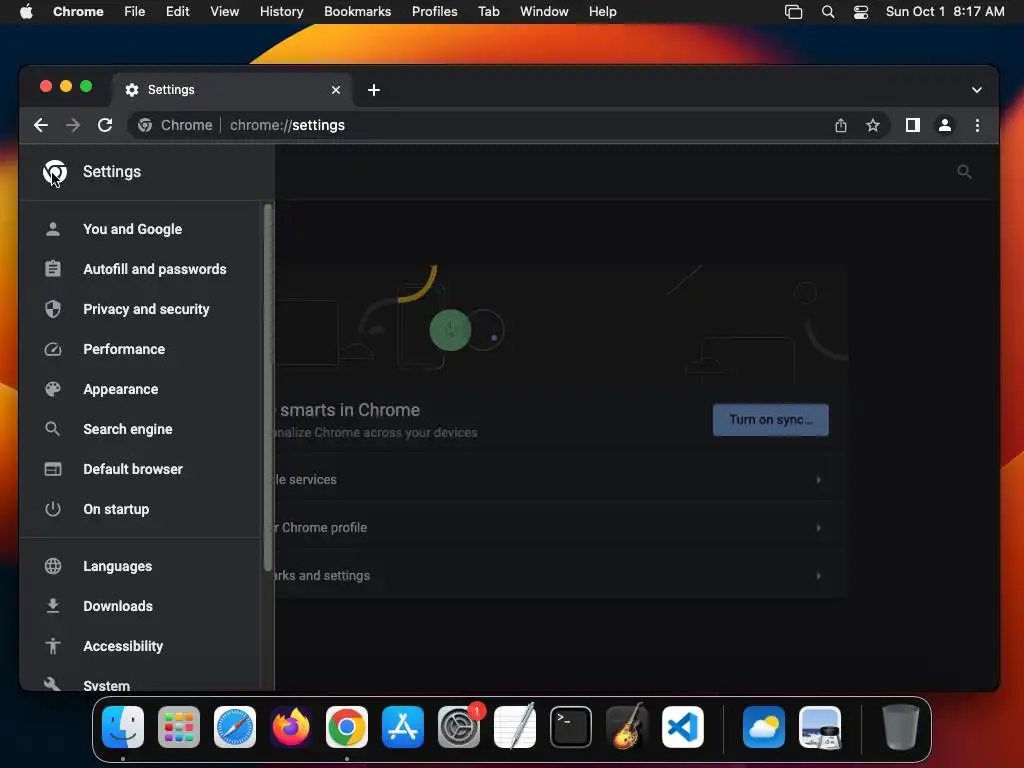1024x768 pixels.
Task: Open Downloads settings section
Action: (118, 606)
